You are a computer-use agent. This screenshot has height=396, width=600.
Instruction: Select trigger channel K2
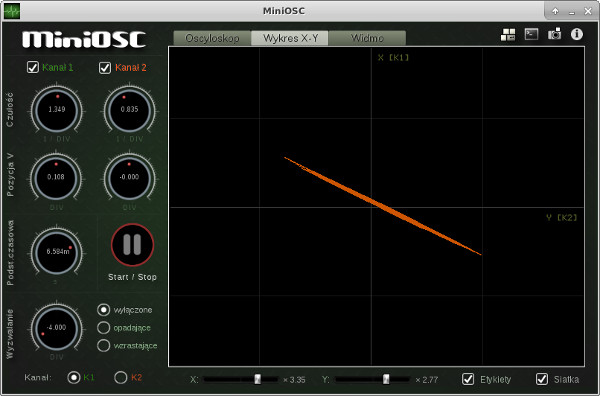pyautogui.click(x=121, y=378)
